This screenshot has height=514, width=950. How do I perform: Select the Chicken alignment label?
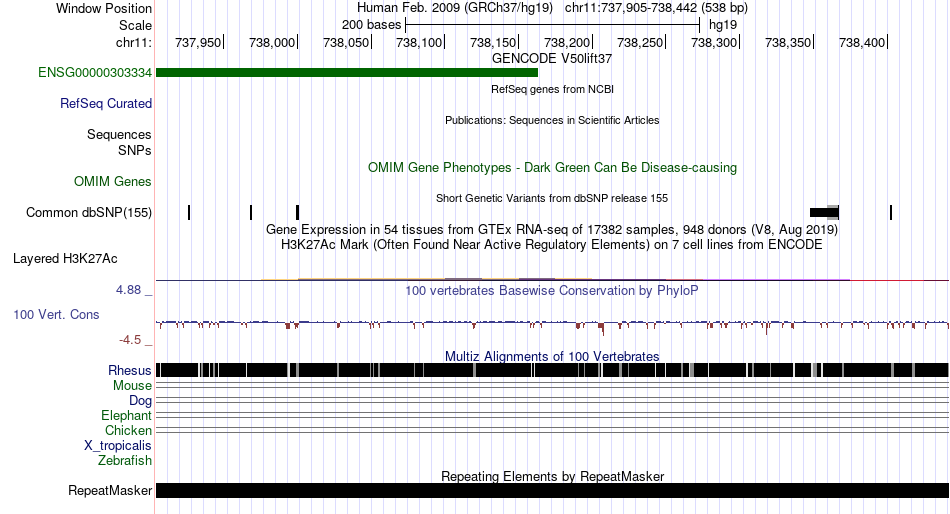pyautogui.click(x=128, y=430)
